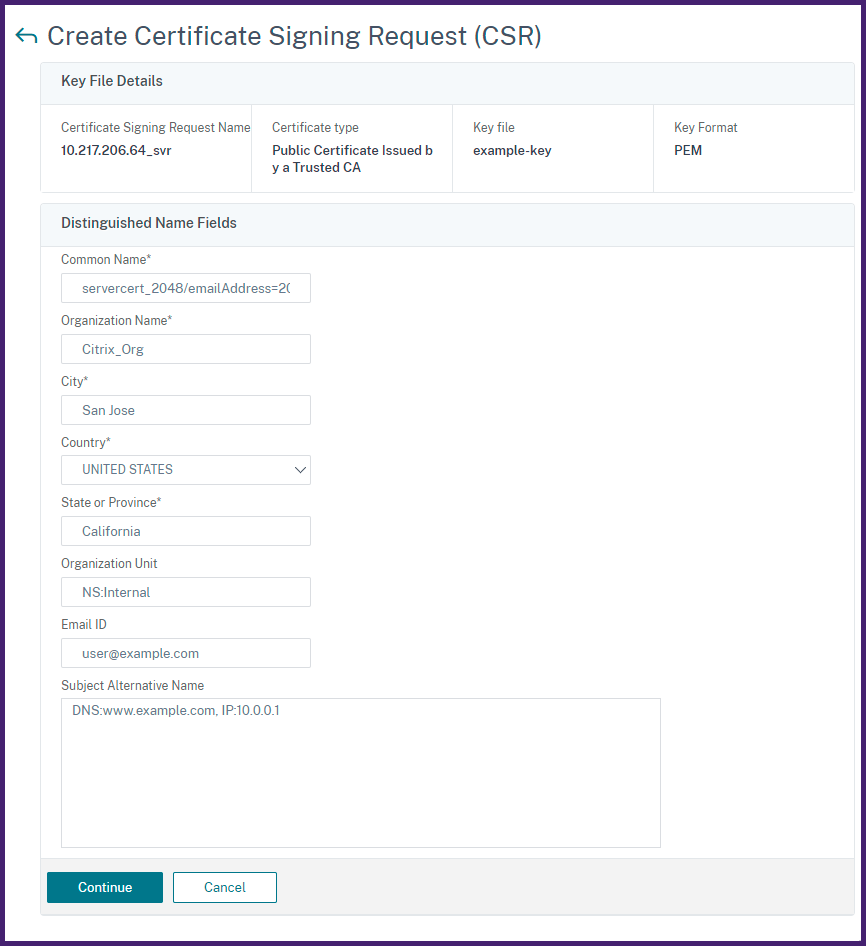Click the "Organization Name*" label
Screen dimensions: 866x946
point(116,320)
